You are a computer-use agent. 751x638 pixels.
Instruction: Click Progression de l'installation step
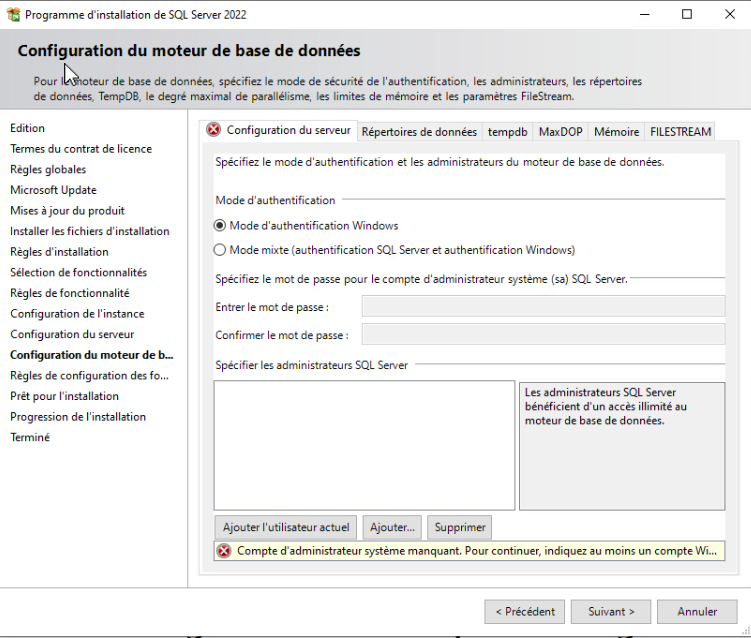78,417
